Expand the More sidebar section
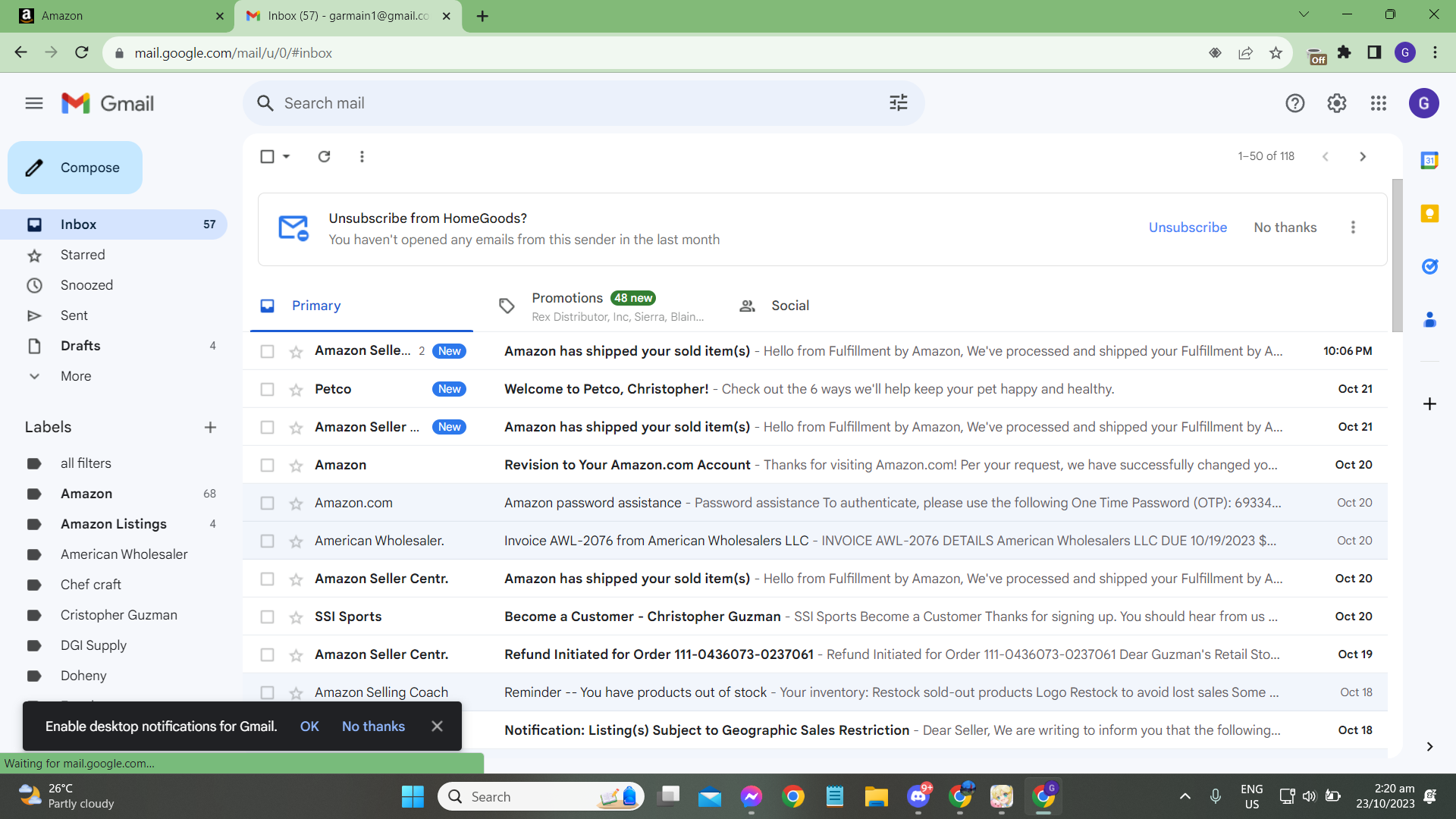Image resolution: width=1456 pixels, height=819 pixels. (x=76, y=376)
